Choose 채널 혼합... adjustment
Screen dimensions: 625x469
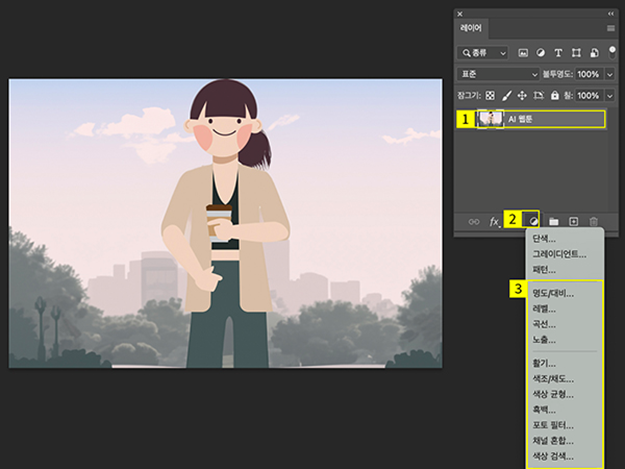point(564,441)
